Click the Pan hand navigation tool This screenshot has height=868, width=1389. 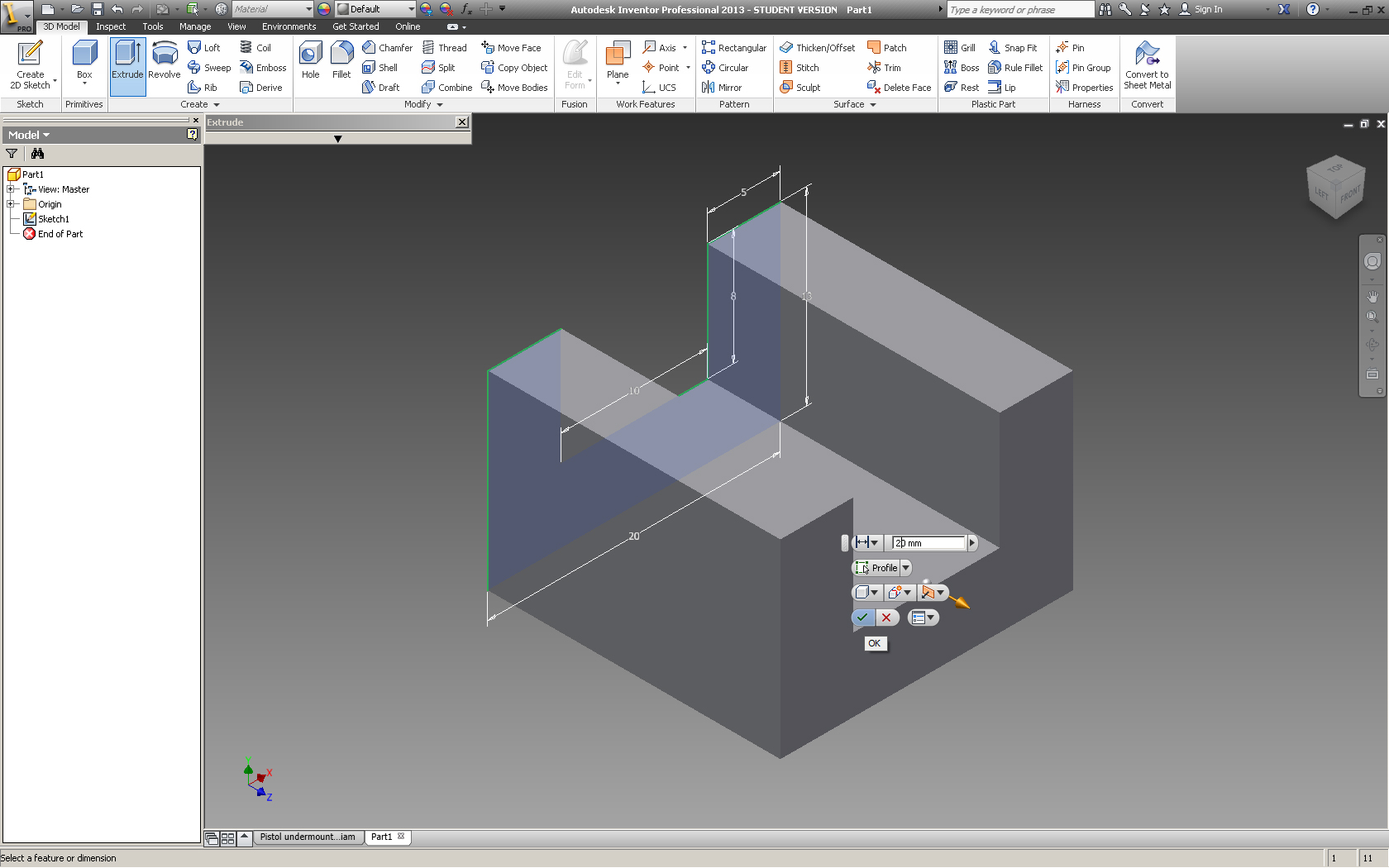pyautogui.click(x=1372, y=297)
